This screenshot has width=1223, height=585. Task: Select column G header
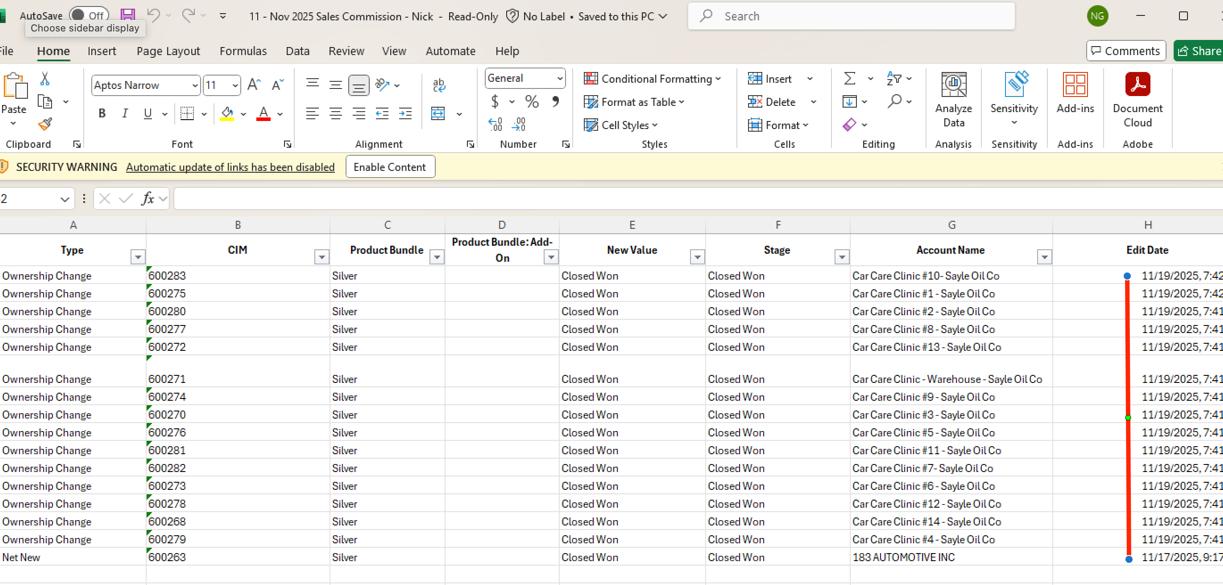point(951,225)
